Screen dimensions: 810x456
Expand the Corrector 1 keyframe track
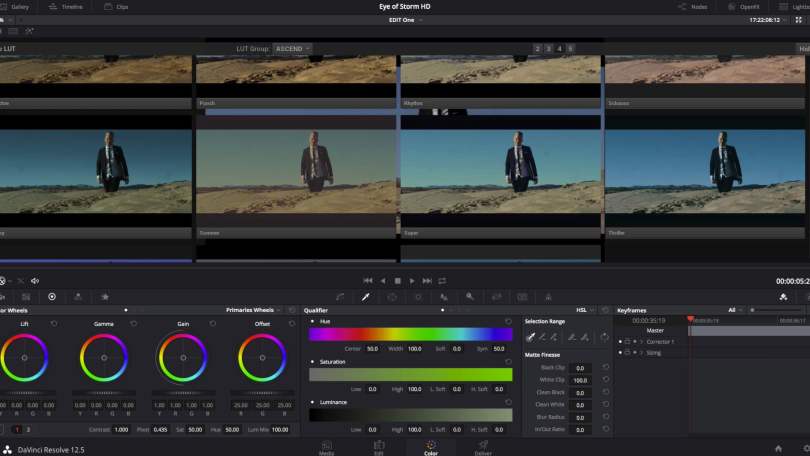pyautogui.click(x=641, y=342)
